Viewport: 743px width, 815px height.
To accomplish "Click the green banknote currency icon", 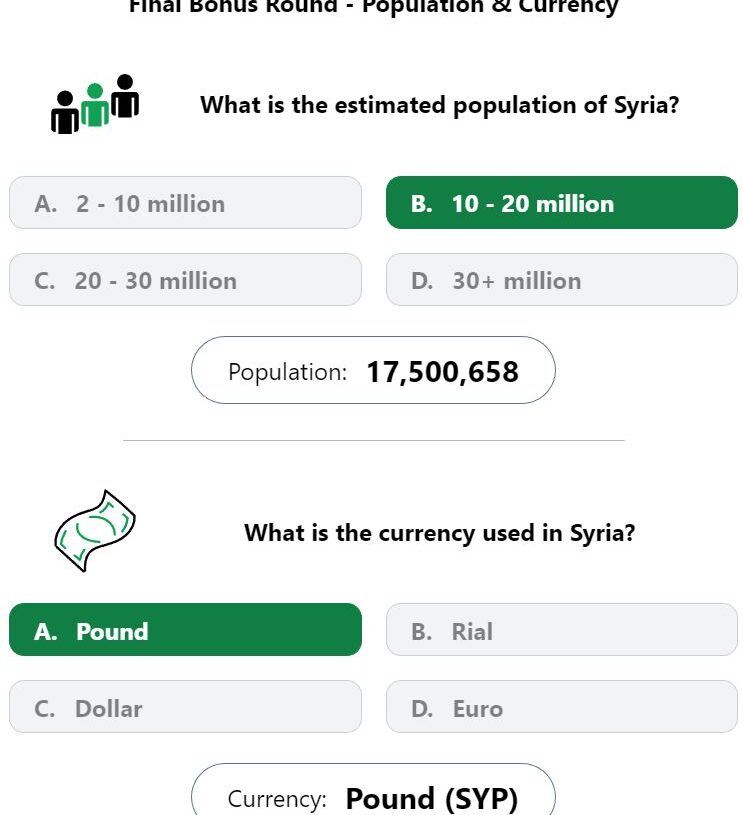I will click(x=95, y=531).
